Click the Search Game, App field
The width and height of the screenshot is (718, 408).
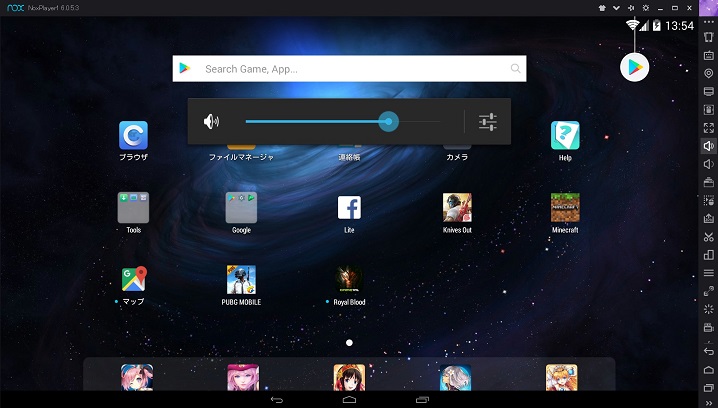[x=350, y=69]
